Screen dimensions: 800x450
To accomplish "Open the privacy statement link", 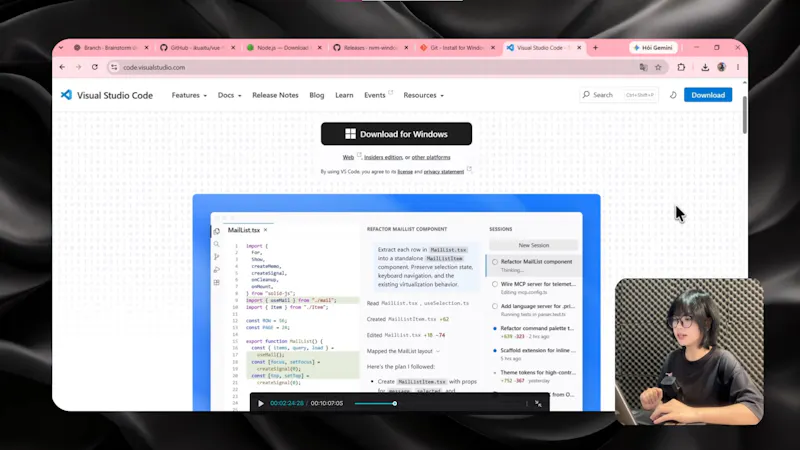I will pyautogui.click(x=444, y=172).
